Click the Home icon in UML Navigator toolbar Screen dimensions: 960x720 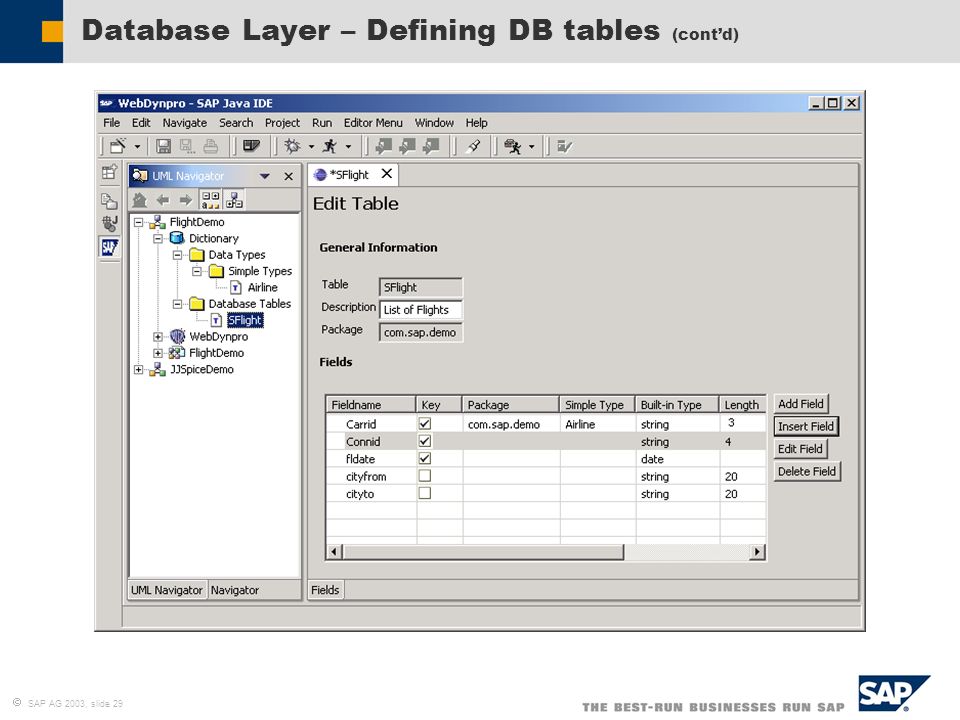140,200
